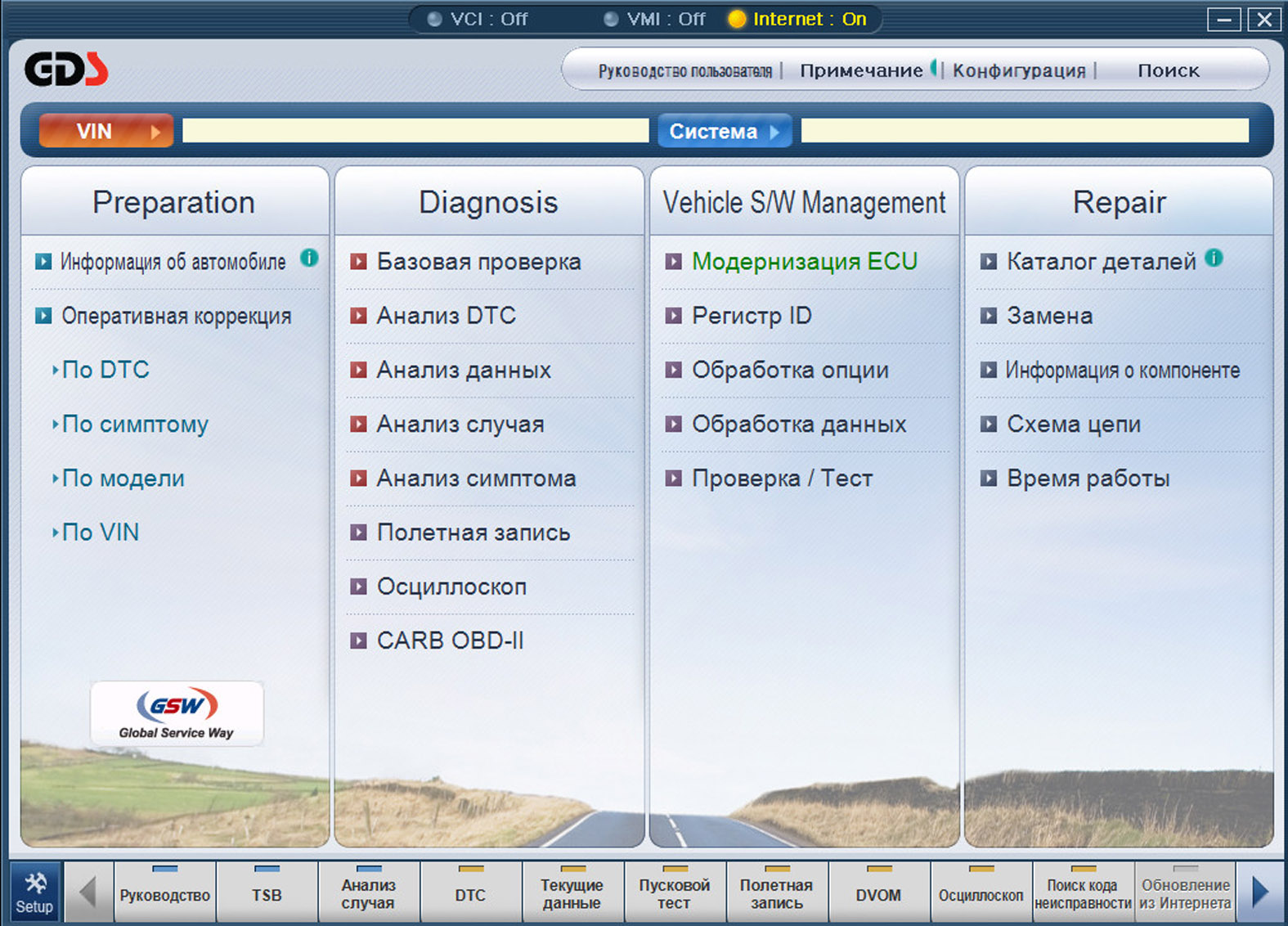Click info icon beside Каталог деталей
This screenshot has height=926, width=1288.
point(1214,258)
